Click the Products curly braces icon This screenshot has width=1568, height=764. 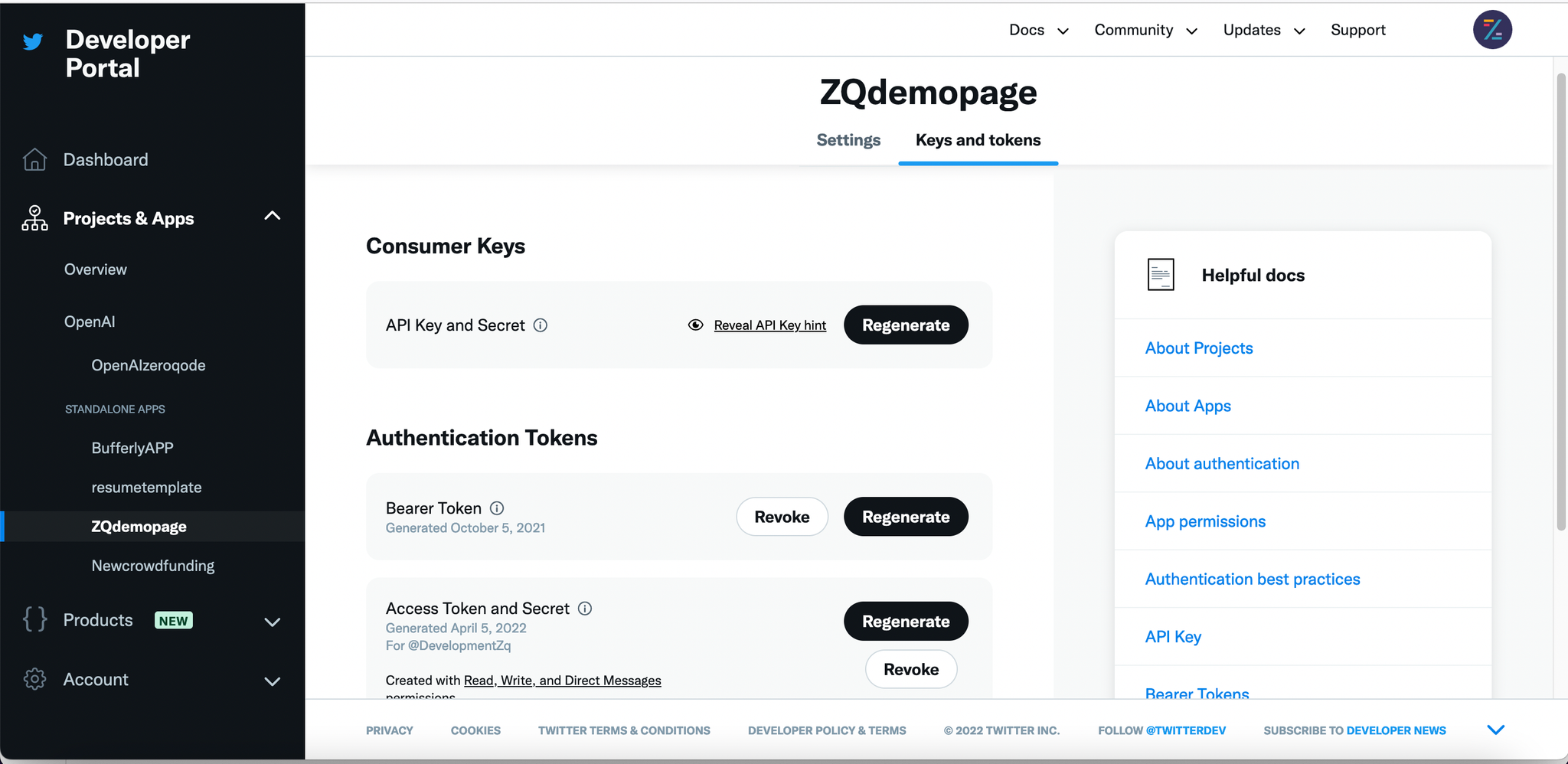pyautogui.click(x=34, y=619)
